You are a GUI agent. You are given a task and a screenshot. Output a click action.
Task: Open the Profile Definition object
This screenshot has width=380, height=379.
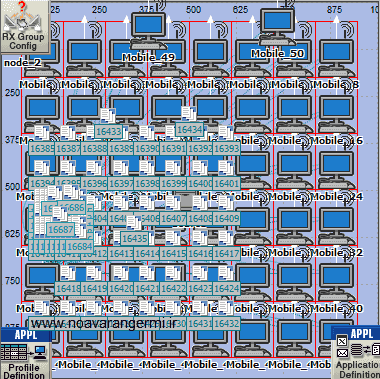coord(25,353)
